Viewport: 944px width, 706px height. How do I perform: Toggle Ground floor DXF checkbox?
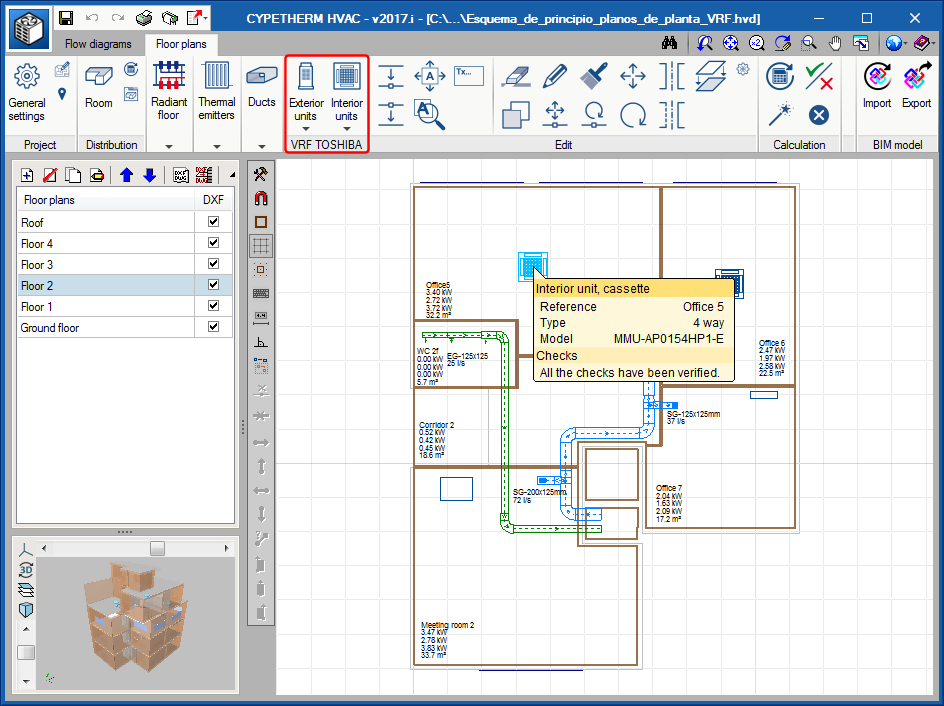[213, 328]
